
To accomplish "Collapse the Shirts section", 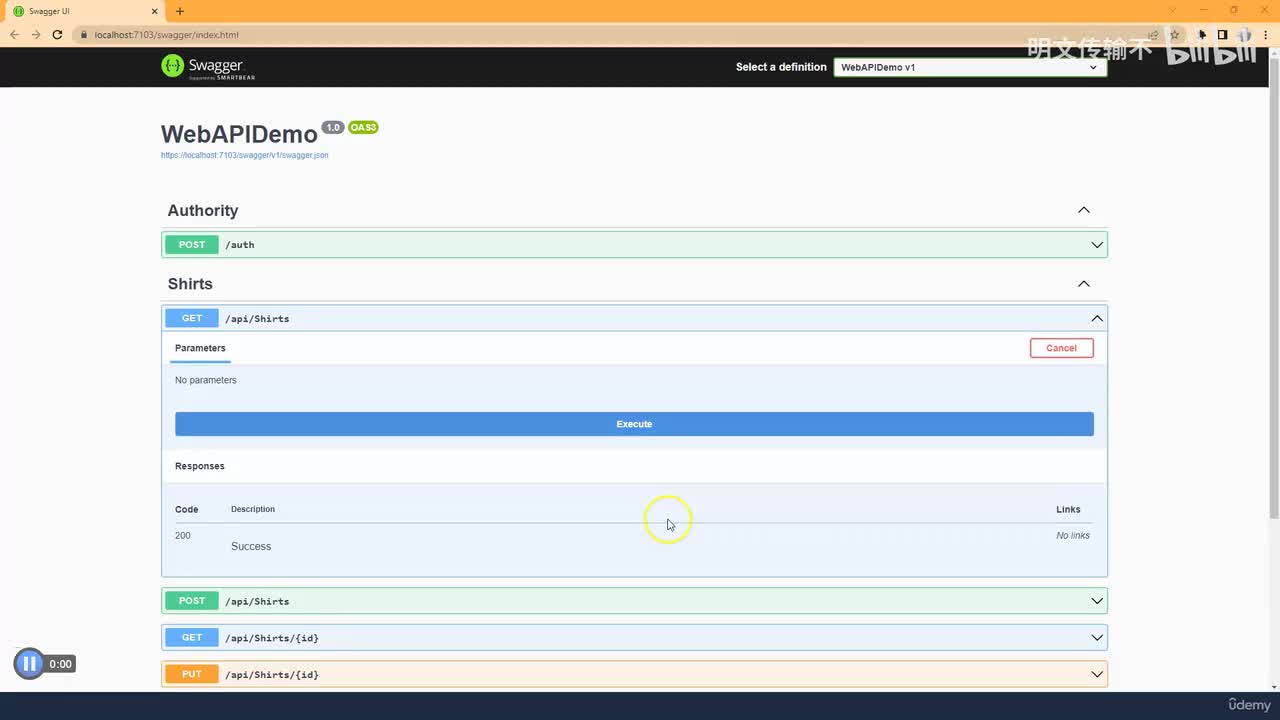I will click(x=1083, y=284).
